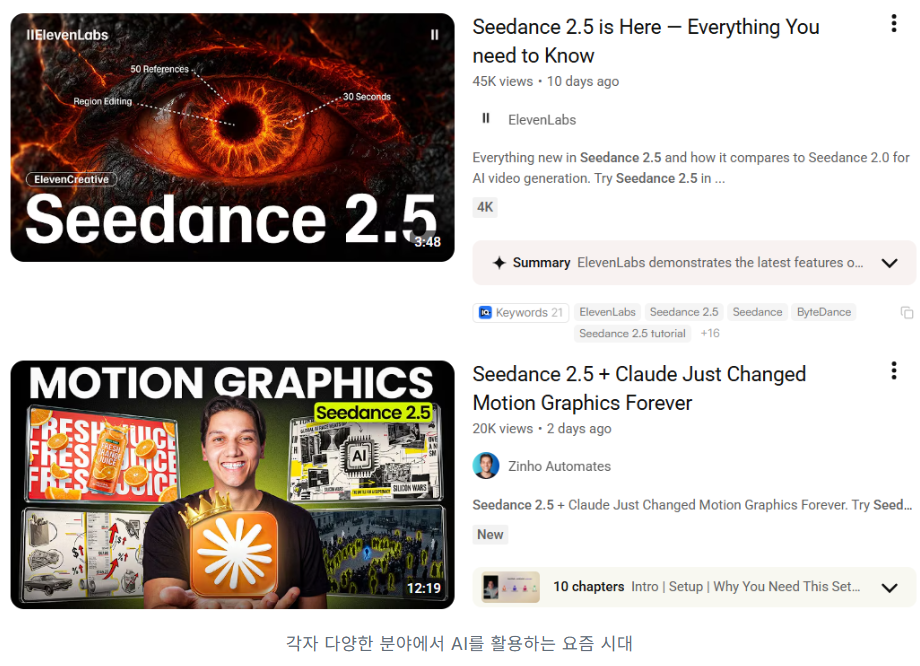Open title Seedance 2.5 is Here — Everything You need to Know
The image size is (920, 666).
(x=646, y=41)
